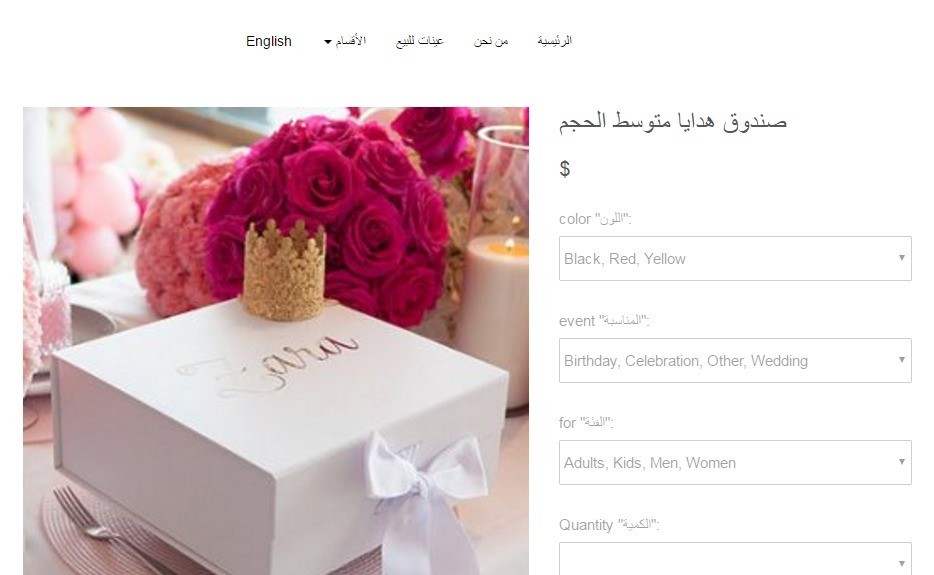Click the event "المناسبة" field label
The height and width of the screenshot is (575, 934).
point(604,321)
